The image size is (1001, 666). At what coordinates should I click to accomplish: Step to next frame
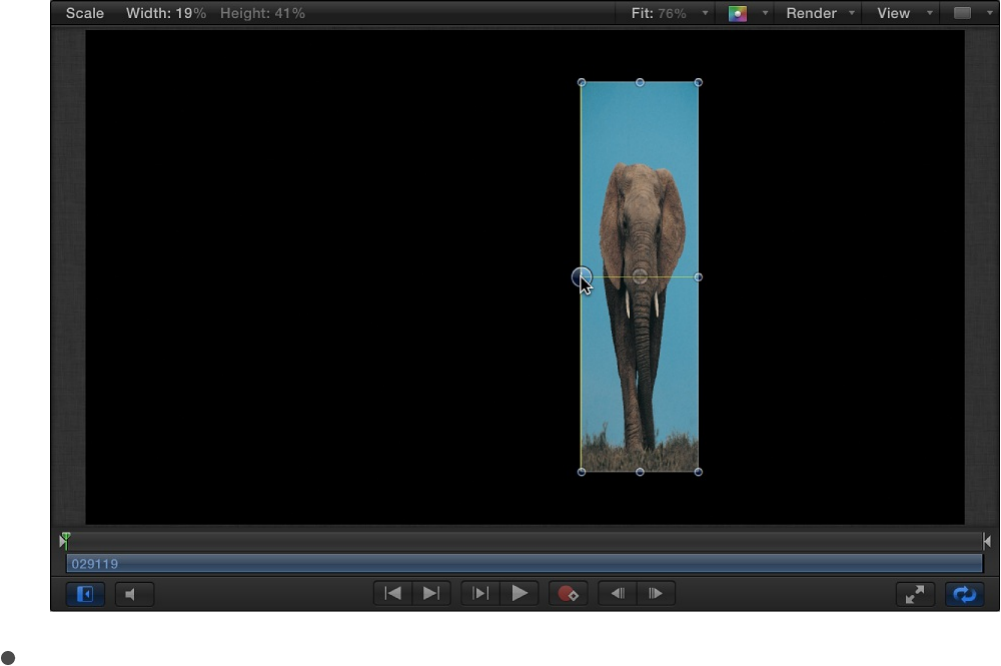[655, 593]
